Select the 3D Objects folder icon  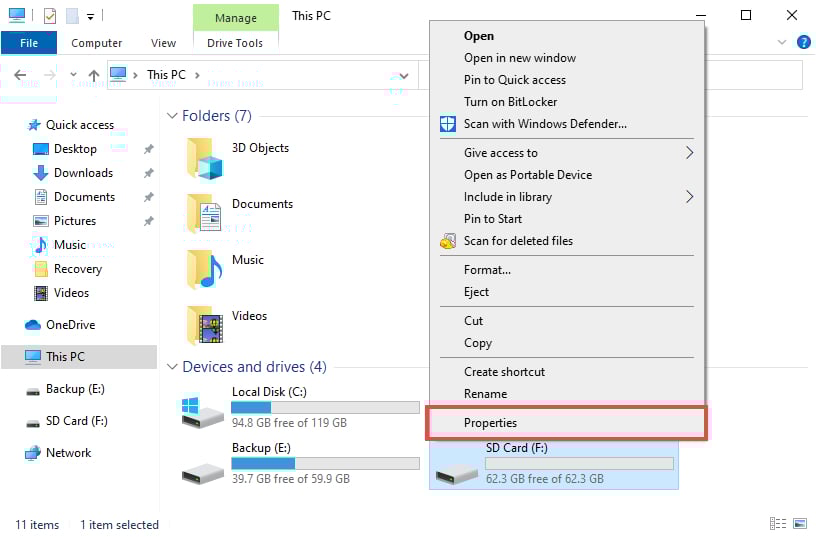tap(205, 156)
